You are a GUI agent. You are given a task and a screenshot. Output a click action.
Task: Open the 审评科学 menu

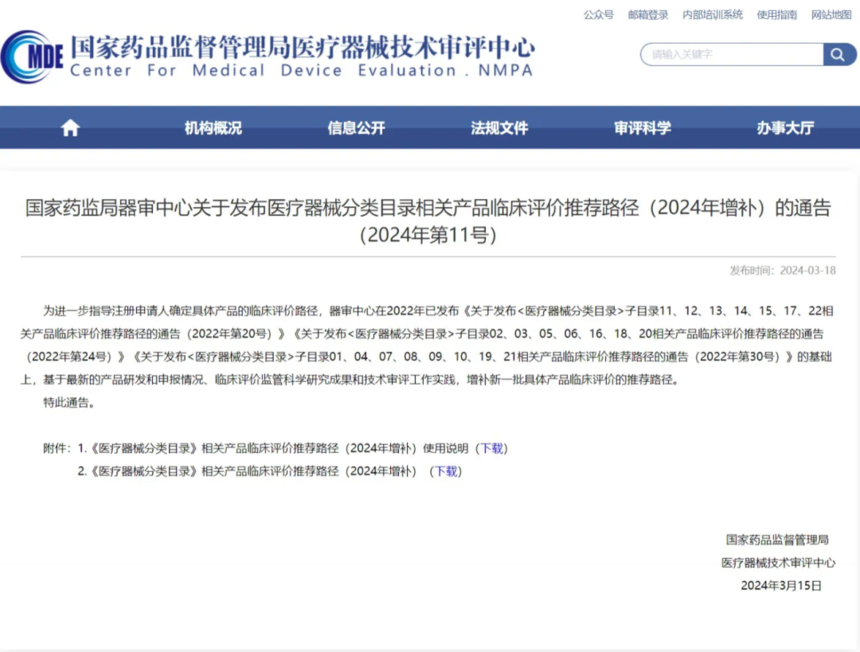click(x=642, y=128)
